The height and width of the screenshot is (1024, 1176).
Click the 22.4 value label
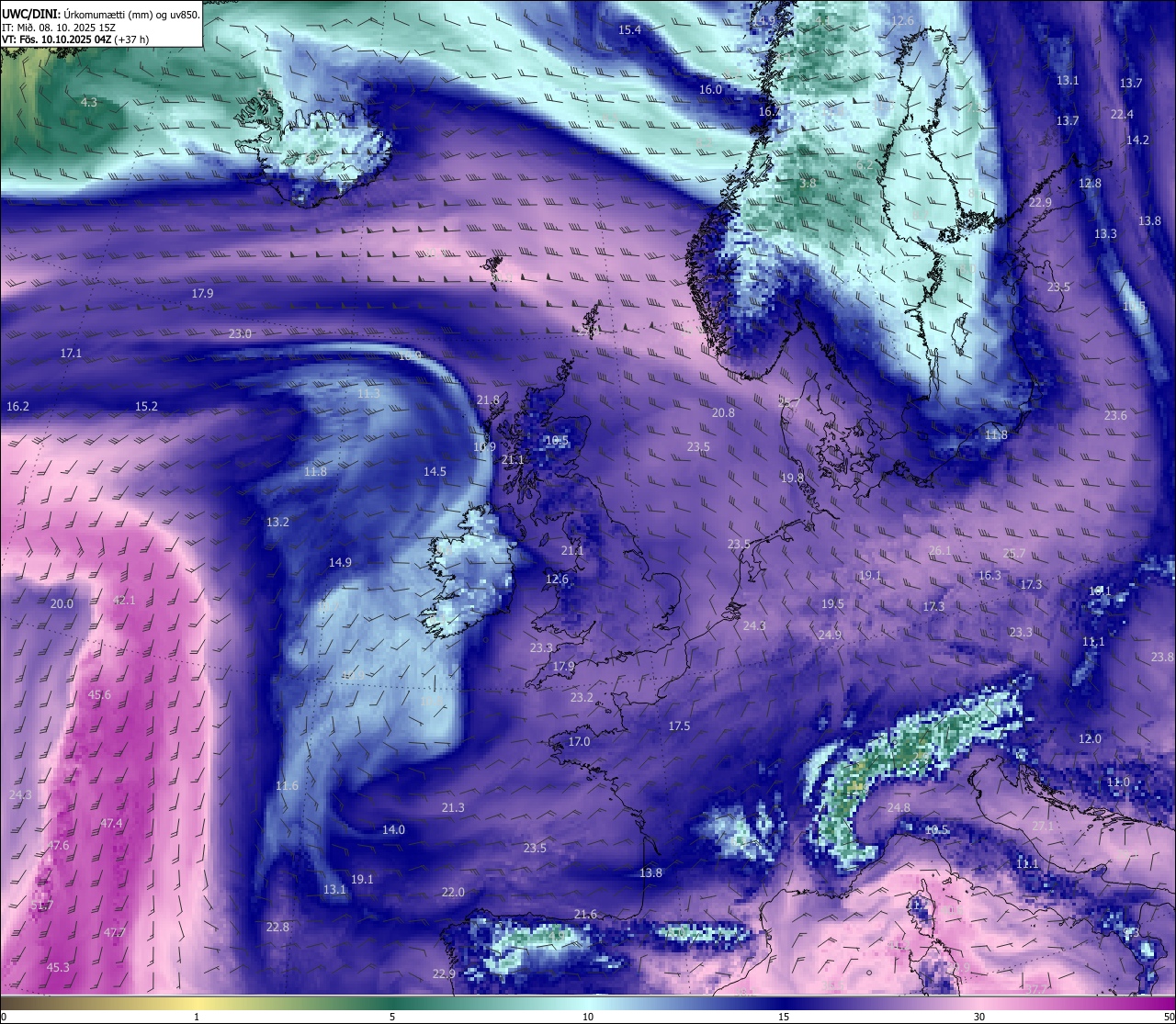tap(1122, 114)
